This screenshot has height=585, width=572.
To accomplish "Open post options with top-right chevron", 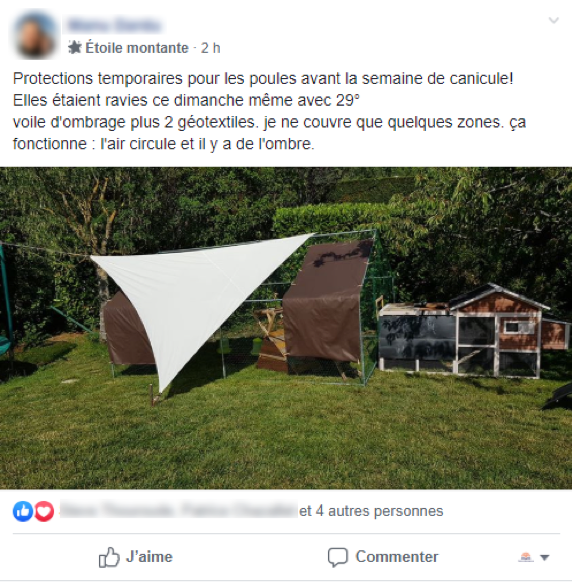I will click(x=554, y=20).
